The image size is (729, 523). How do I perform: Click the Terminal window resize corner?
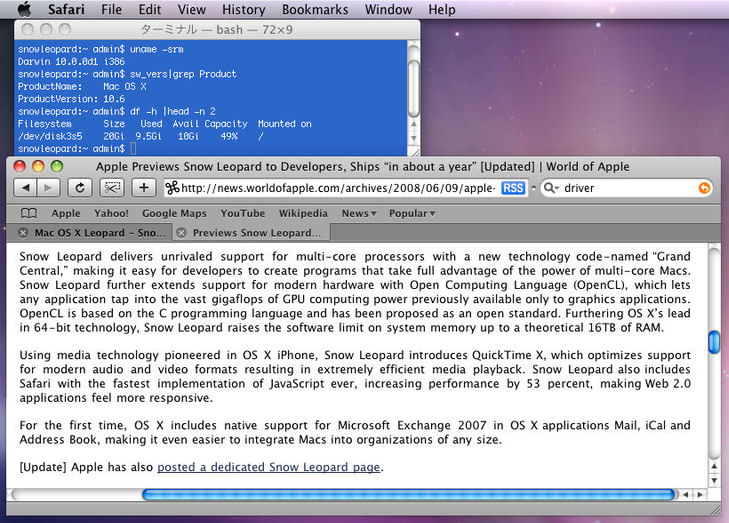(414, 152)
